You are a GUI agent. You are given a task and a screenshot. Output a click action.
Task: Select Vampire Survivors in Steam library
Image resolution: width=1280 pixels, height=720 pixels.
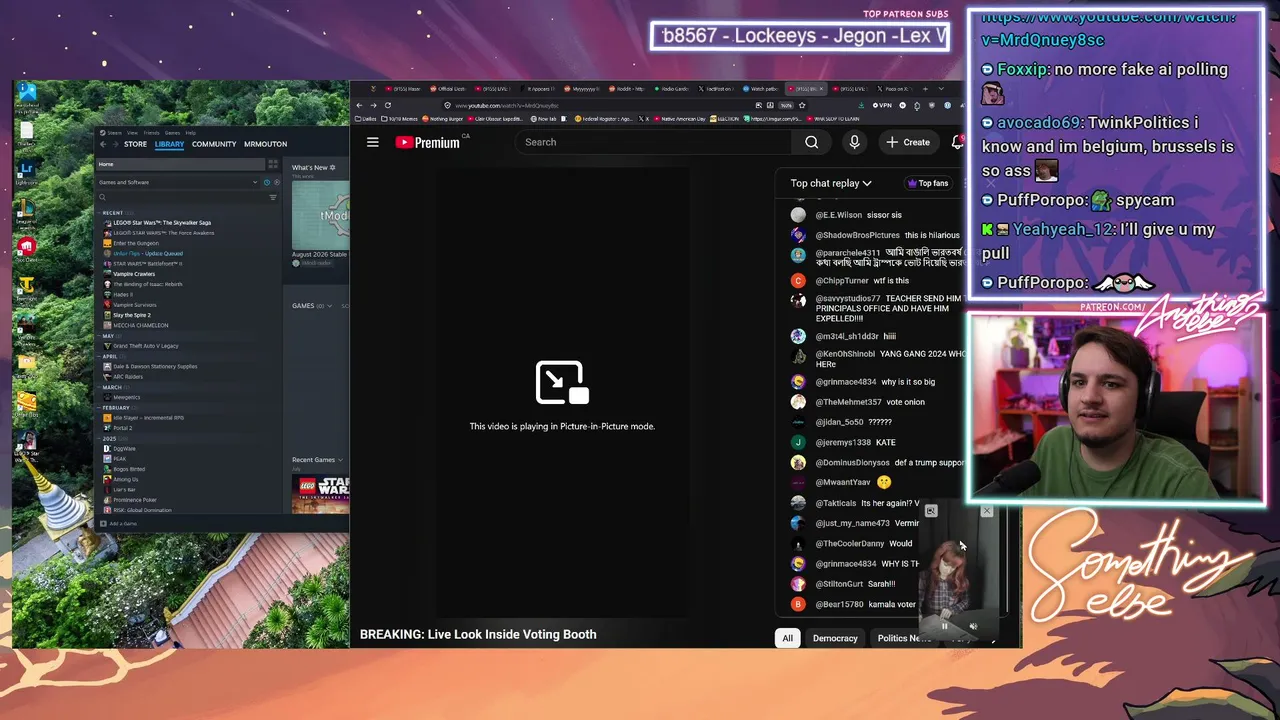point(135,305)
